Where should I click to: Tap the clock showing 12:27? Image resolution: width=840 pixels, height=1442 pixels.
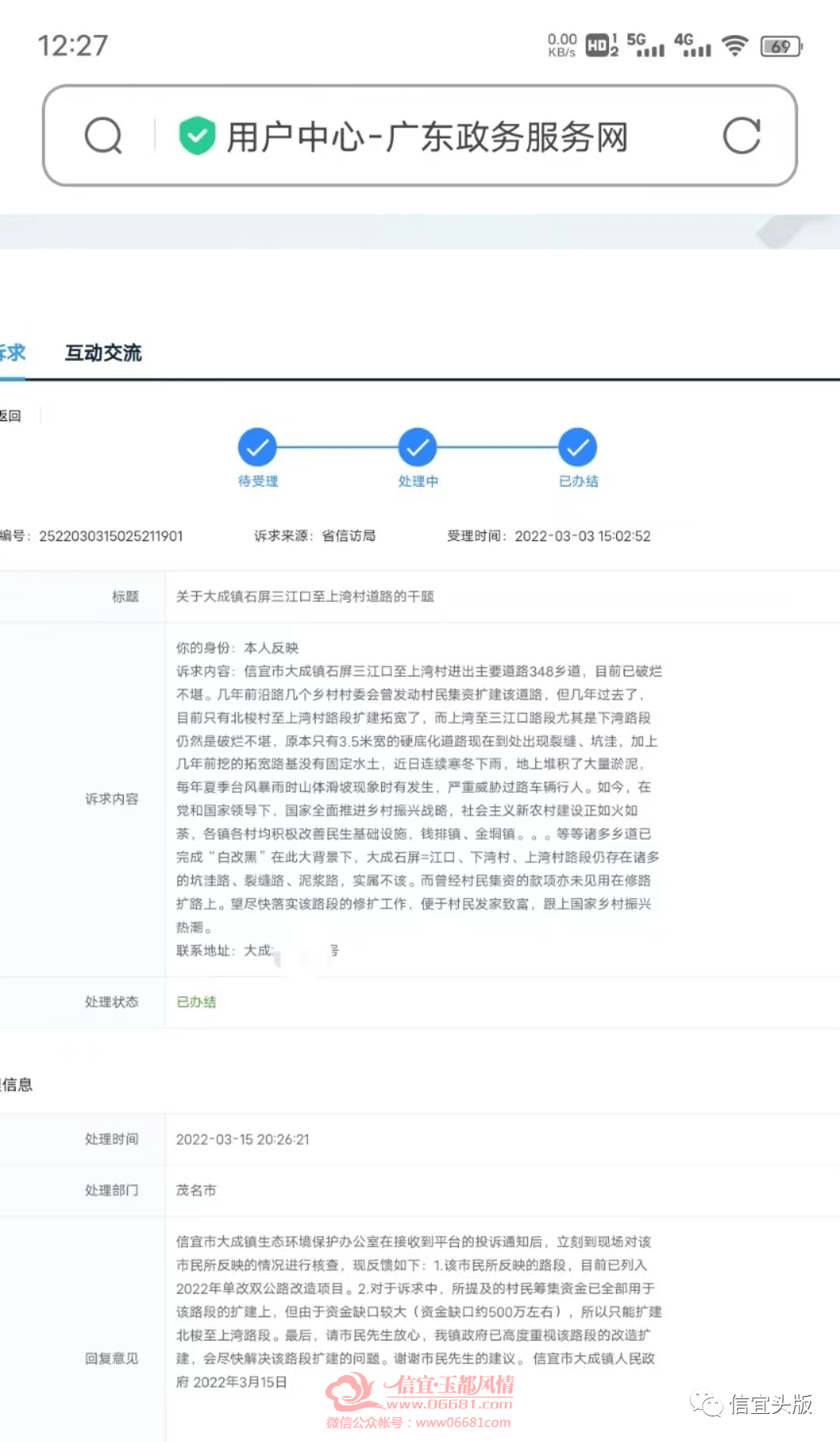click(x=73, y=46)
